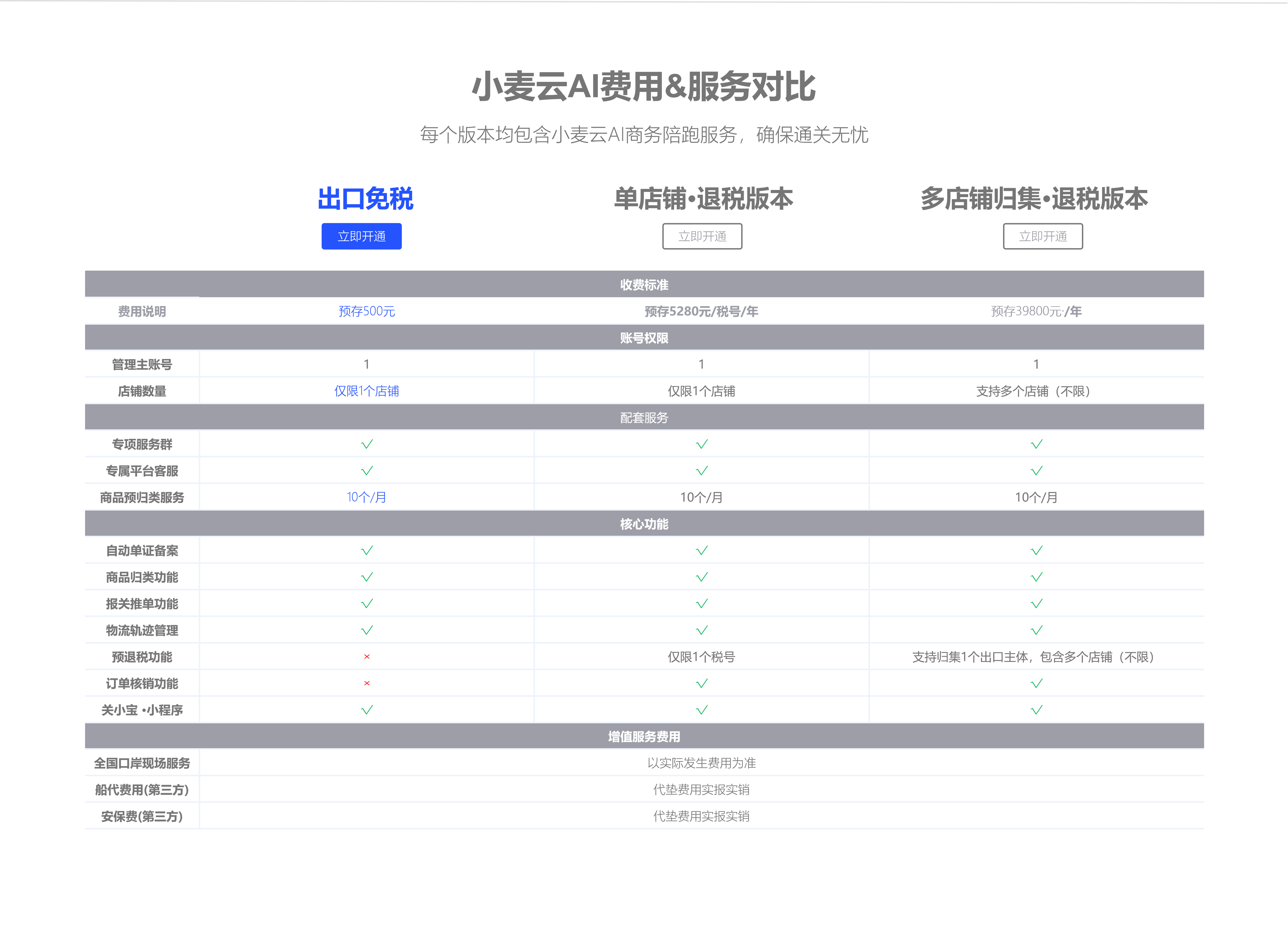The image size is (1288, 932).
Task: Click 专属平台客服 checkmark in 多店铺 column
Action: 1036,471
